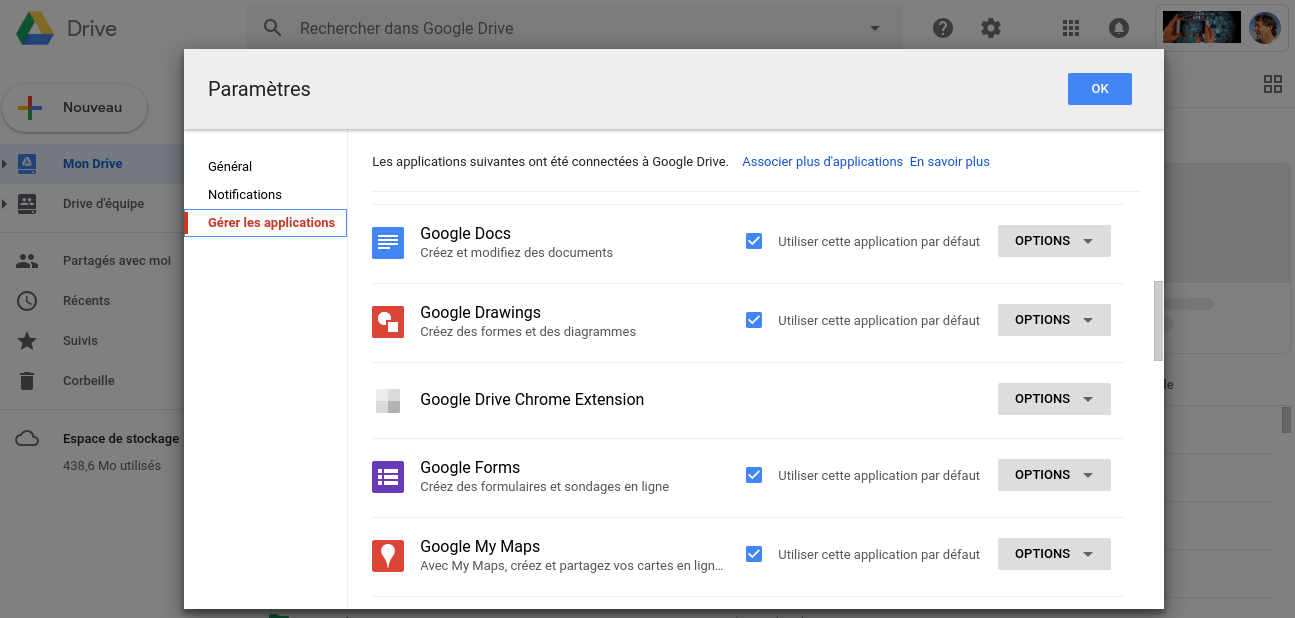Open the notifications bell
This screenshot has height=618, width=1295.
pos(1118,28)
